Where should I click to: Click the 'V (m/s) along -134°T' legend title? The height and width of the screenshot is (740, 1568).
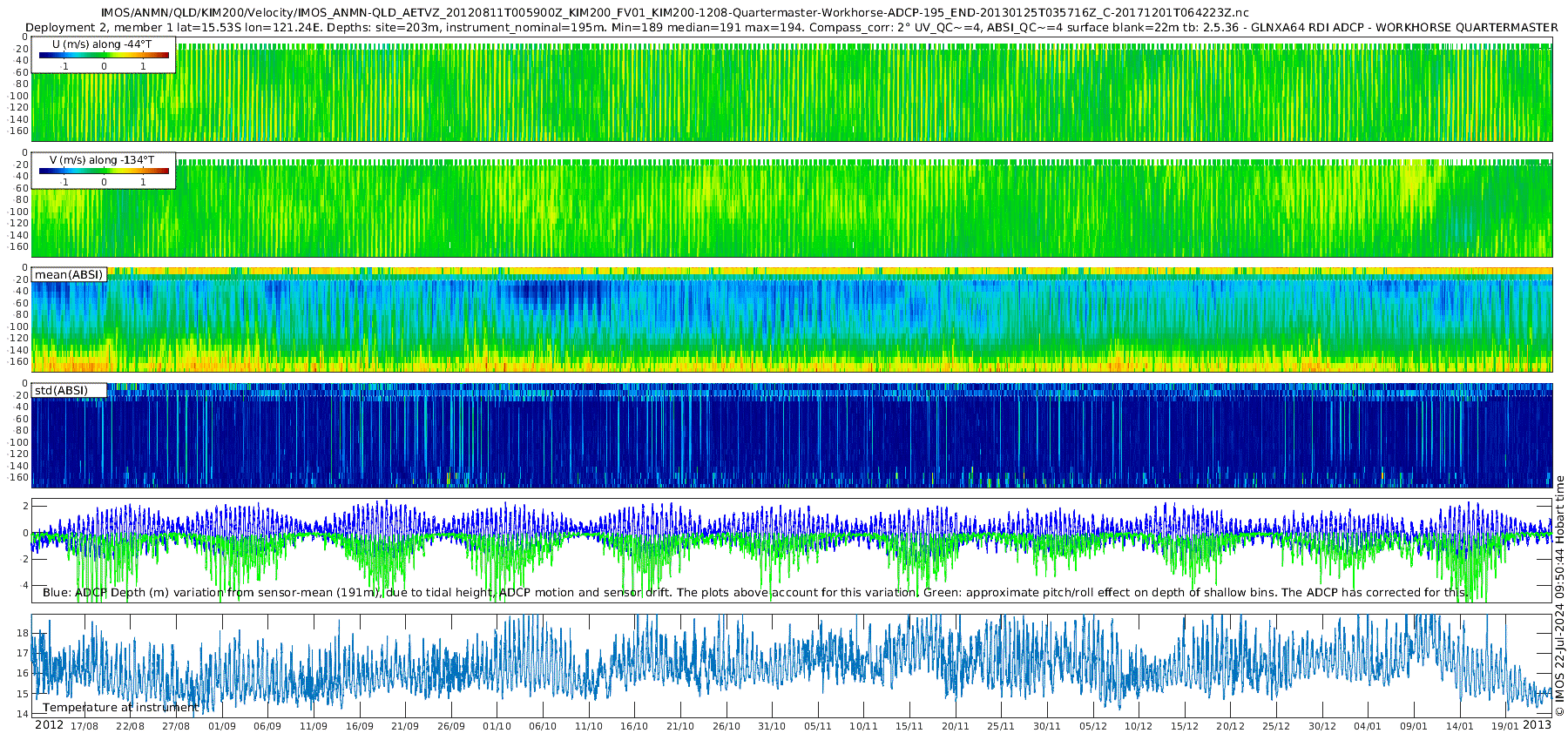(102, 159)
